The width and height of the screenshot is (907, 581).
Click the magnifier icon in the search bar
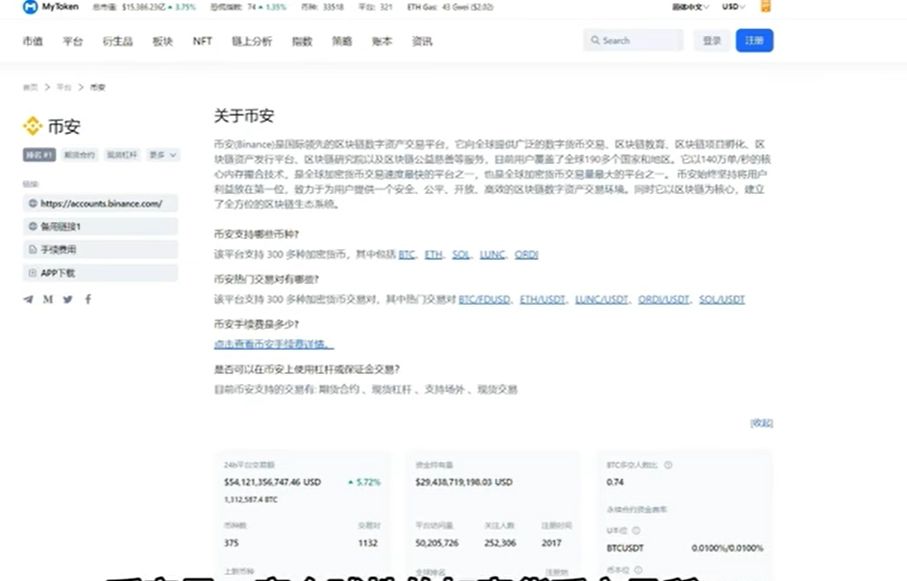pyautogui.click(x=597, y=40)
